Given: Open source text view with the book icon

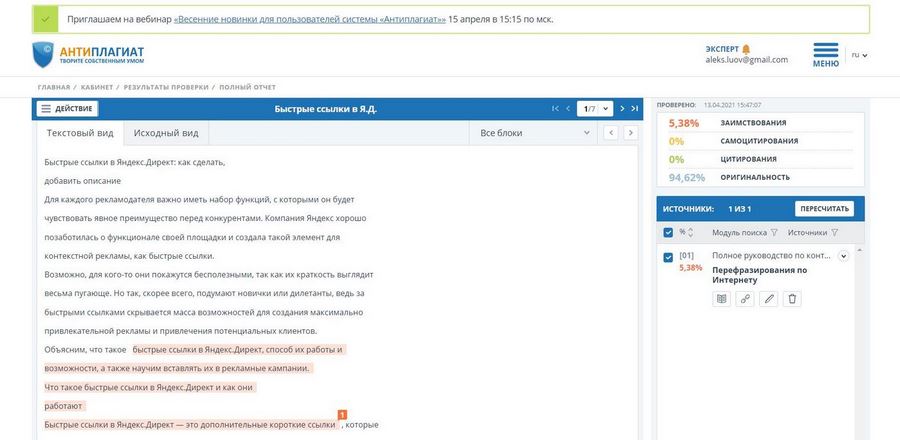Looking at the screenshot, I should click(721, 299).
